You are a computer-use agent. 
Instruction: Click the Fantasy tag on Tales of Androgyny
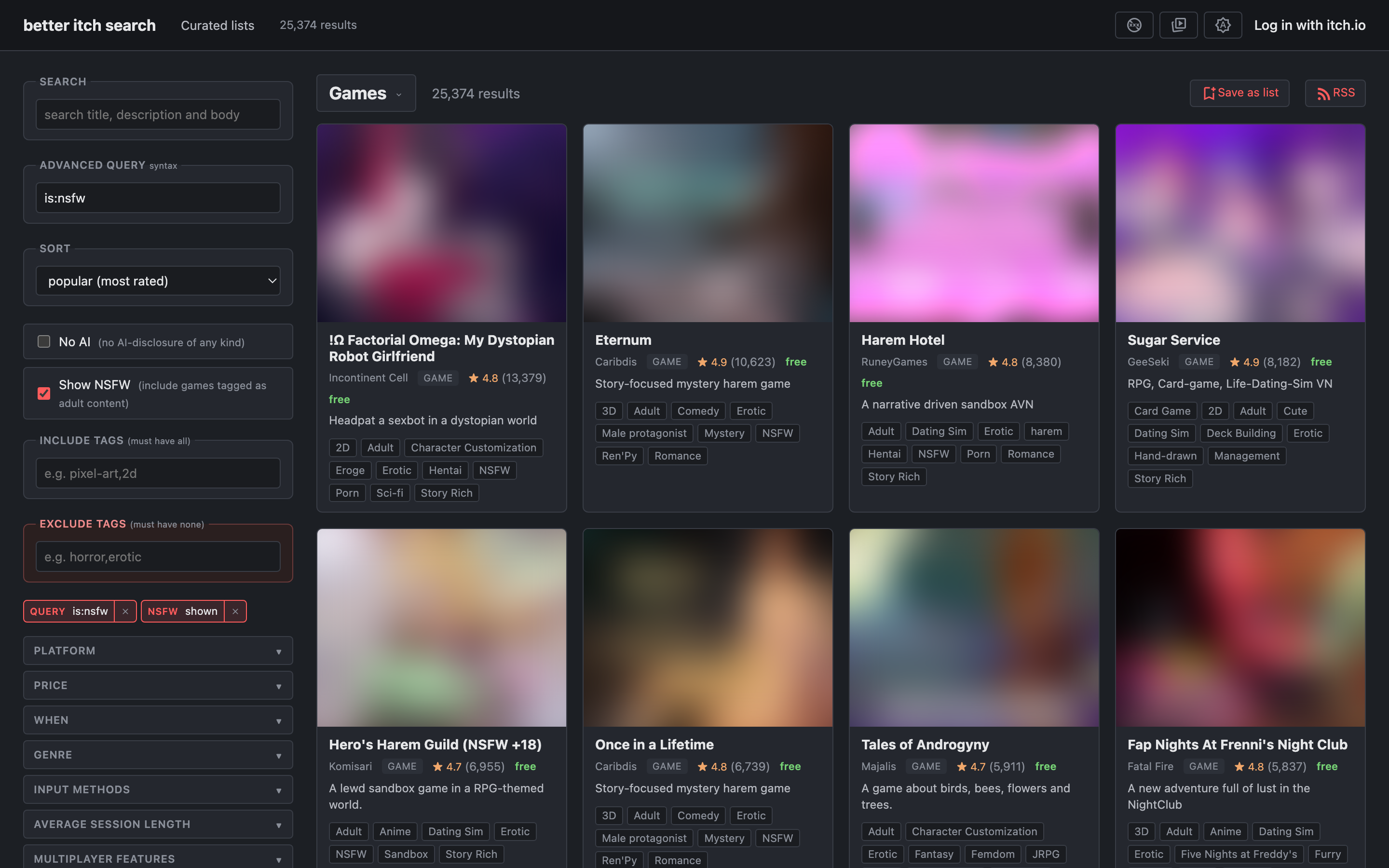(x=933, y=854)
